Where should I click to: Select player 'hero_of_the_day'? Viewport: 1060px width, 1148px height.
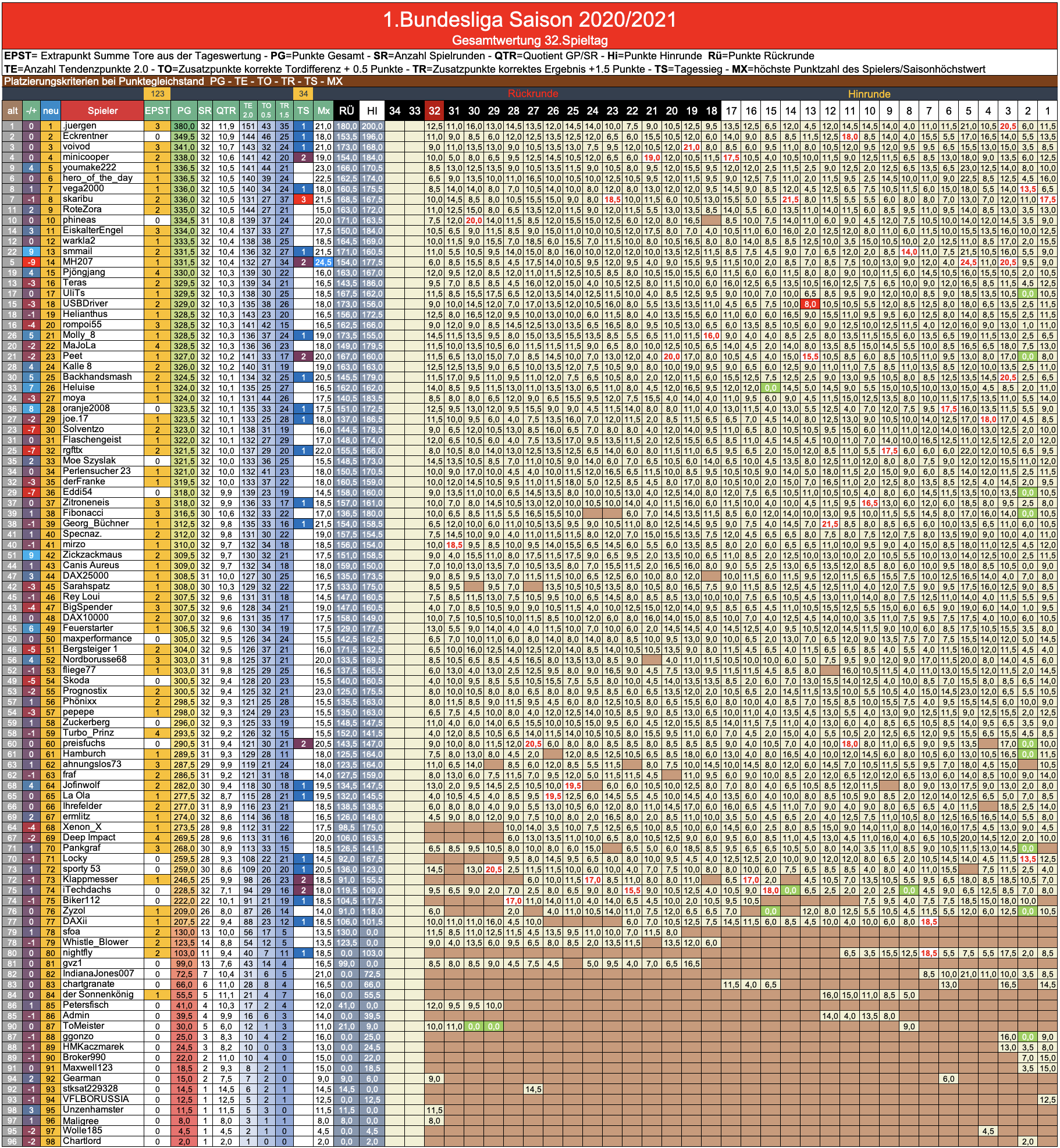coord(102,178)
